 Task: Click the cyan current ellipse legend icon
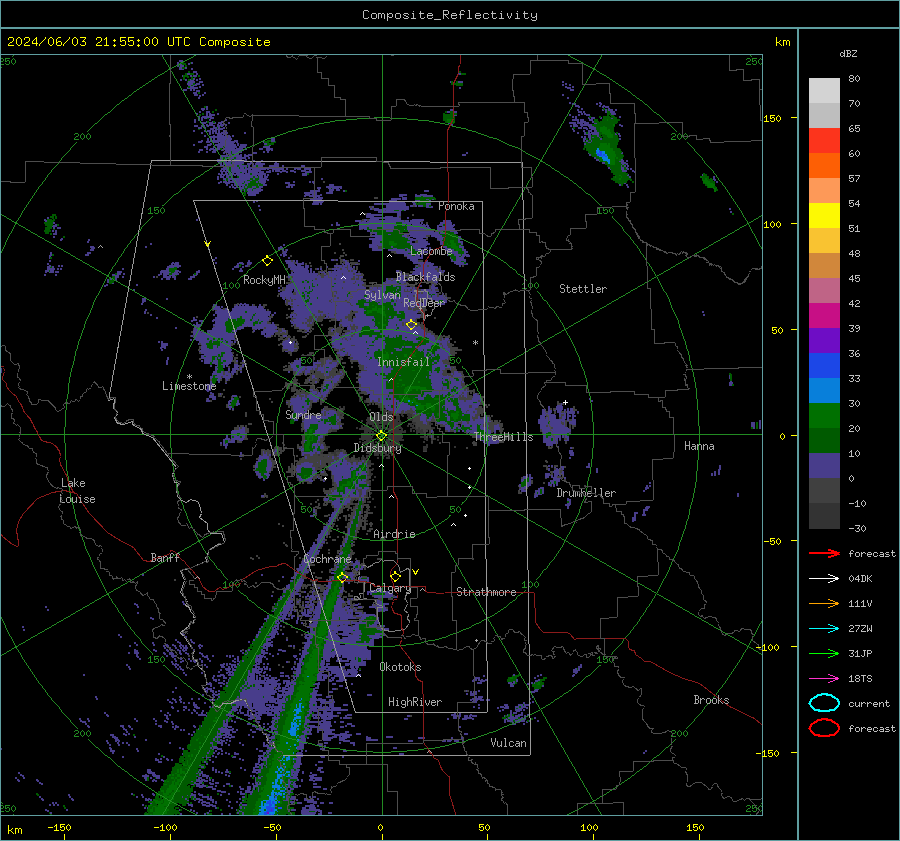point(824,703)
